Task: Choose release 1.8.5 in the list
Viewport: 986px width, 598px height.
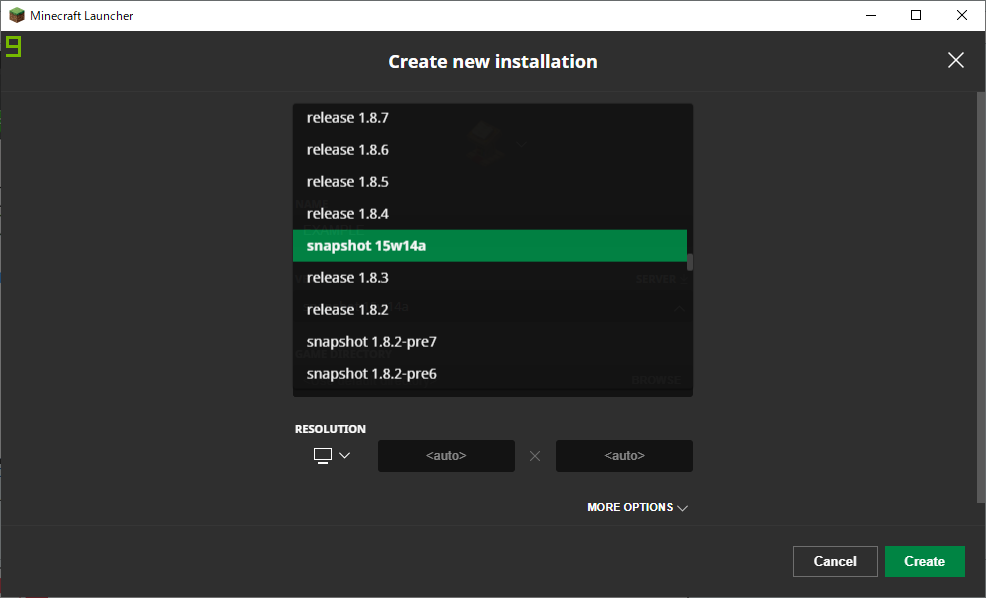Action: coord(490,182)
